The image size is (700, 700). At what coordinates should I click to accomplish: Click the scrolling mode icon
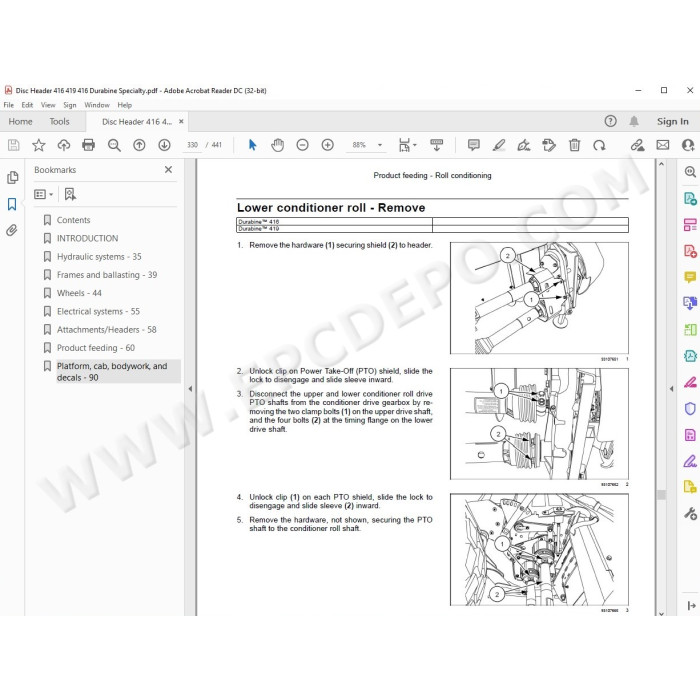(x=436, y=145)
